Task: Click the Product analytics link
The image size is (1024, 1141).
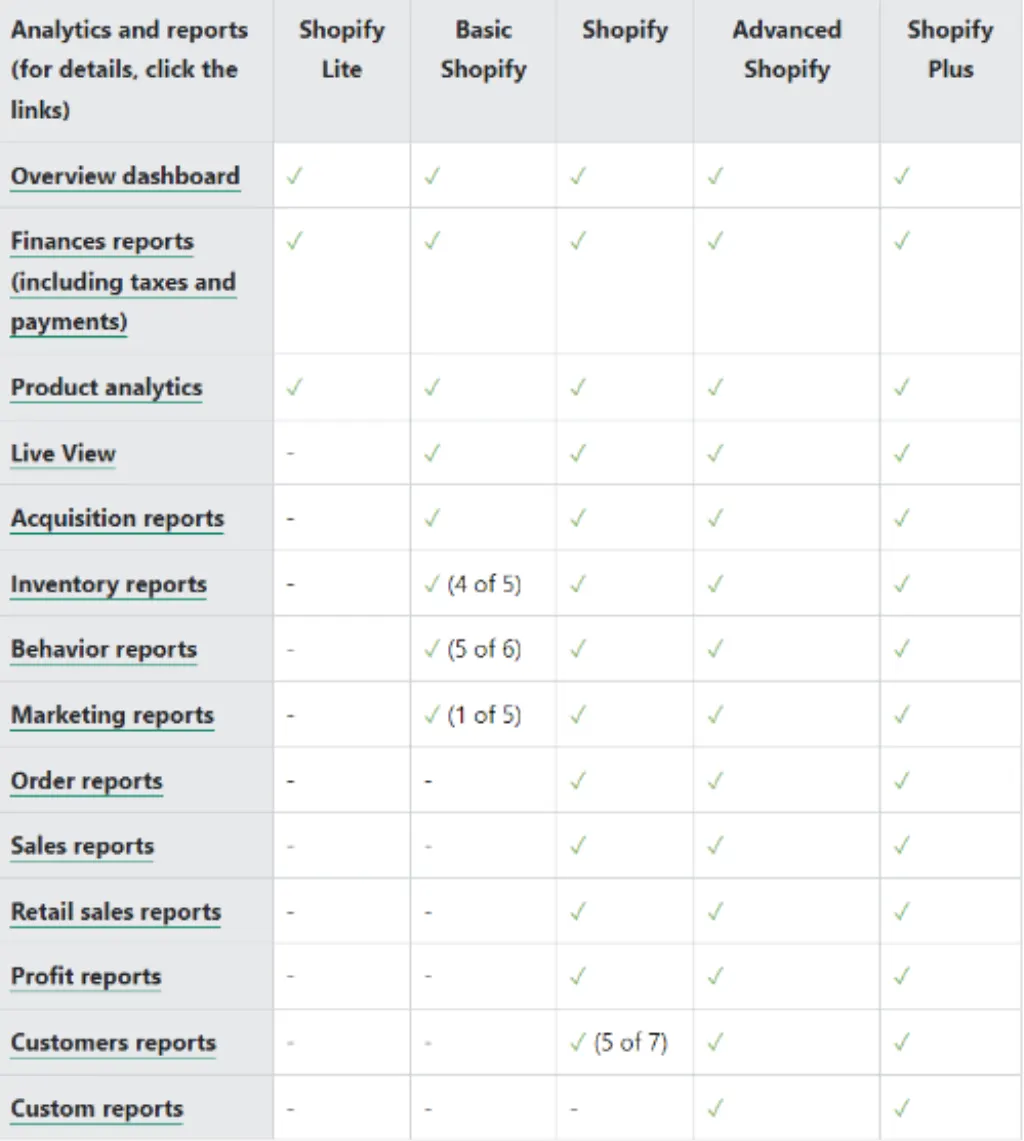Action: click(106, 388)
